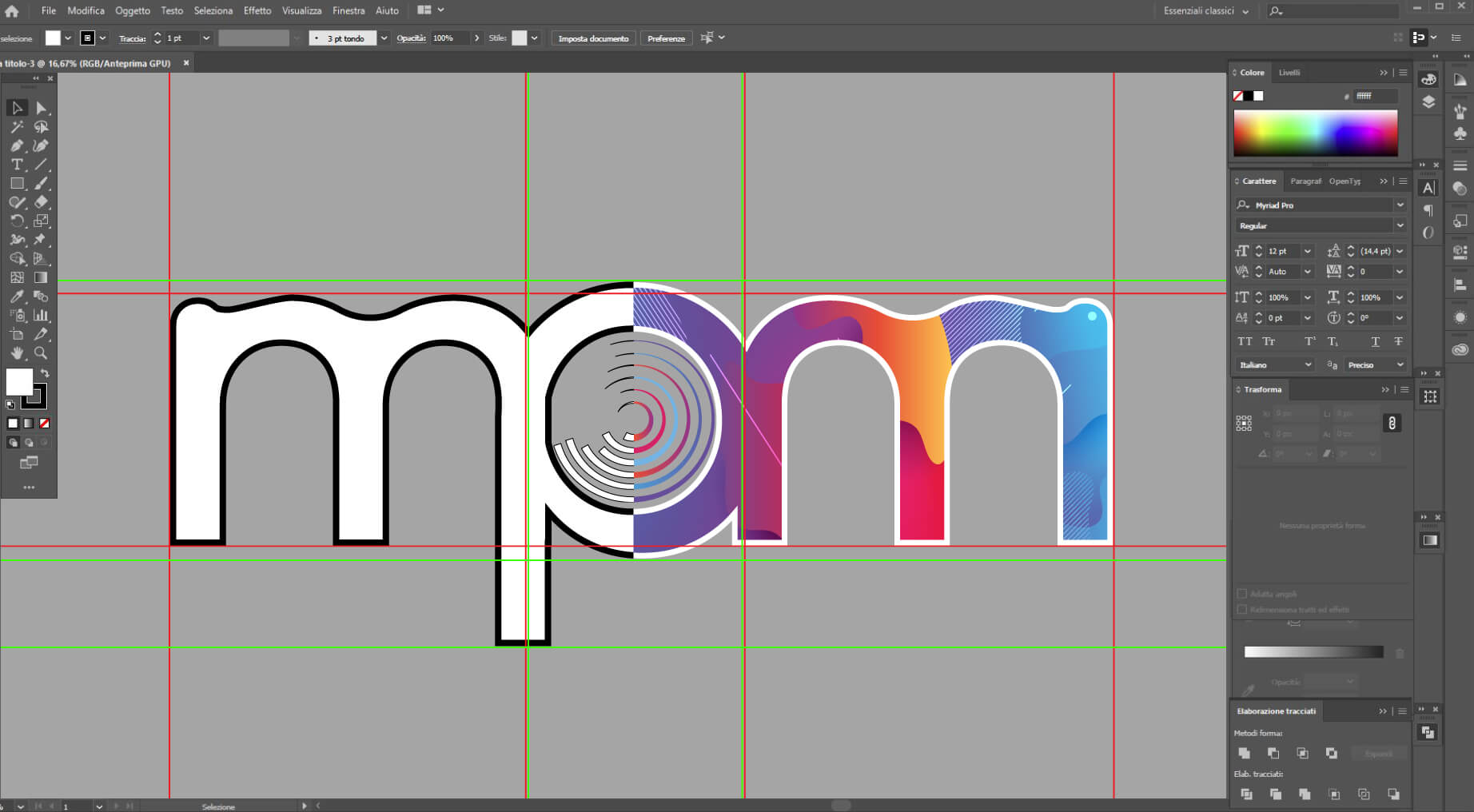Image resolution: width=1474 pixels, height=812 pixels.
Task: Open the 3 pt tondo brush dropdown
Action: click(x=384, y=38)
